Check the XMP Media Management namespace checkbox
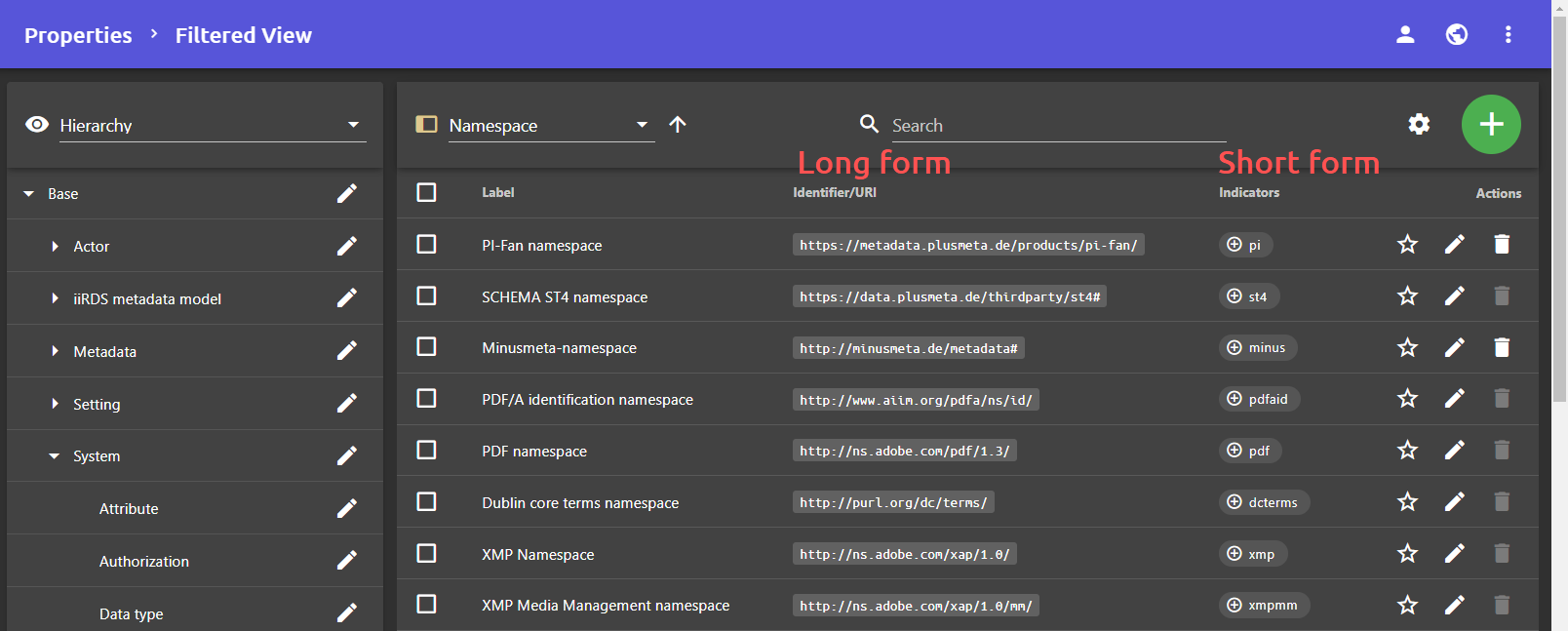Image resolution: width=1568 pixels, height=631 pixels. click(426, 605)
